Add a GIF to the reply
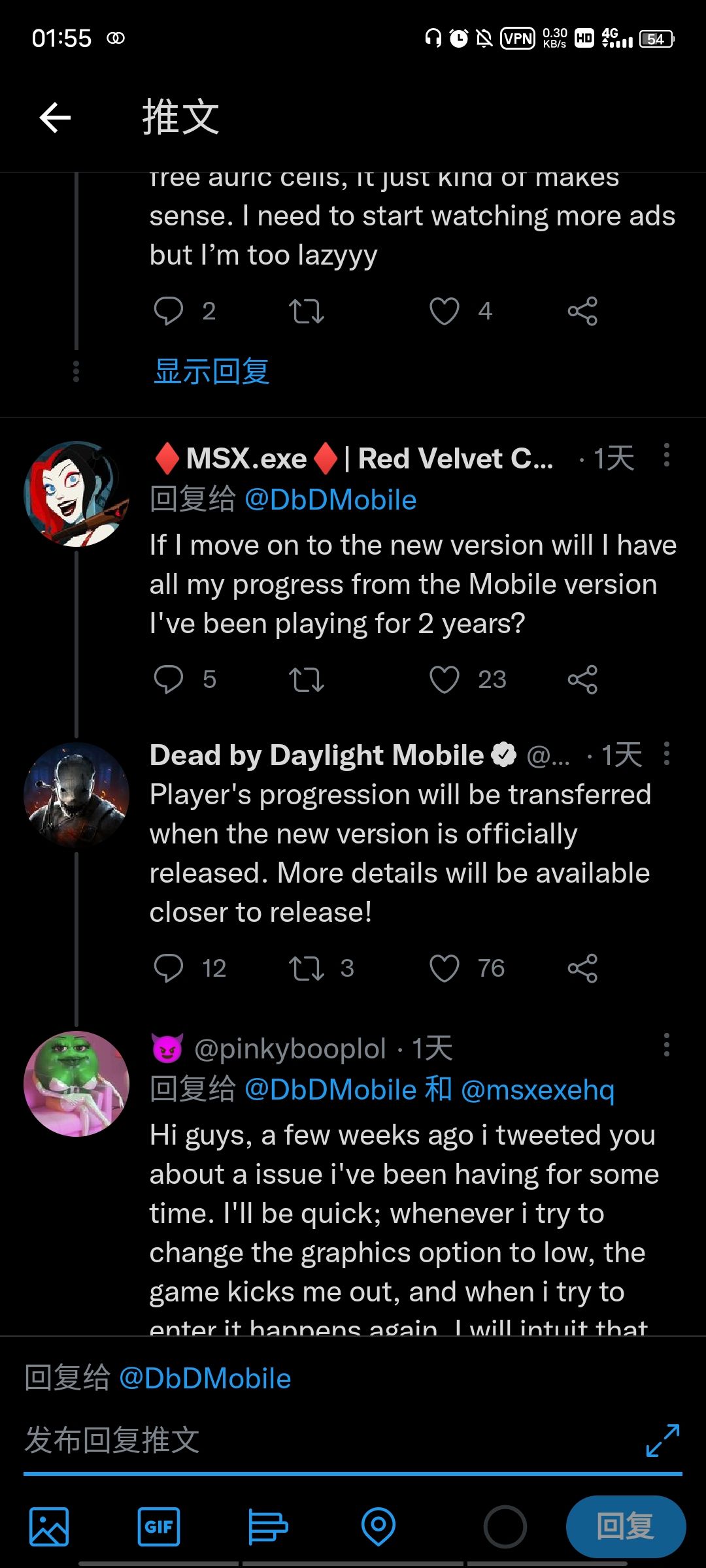 pos(159,1526)
